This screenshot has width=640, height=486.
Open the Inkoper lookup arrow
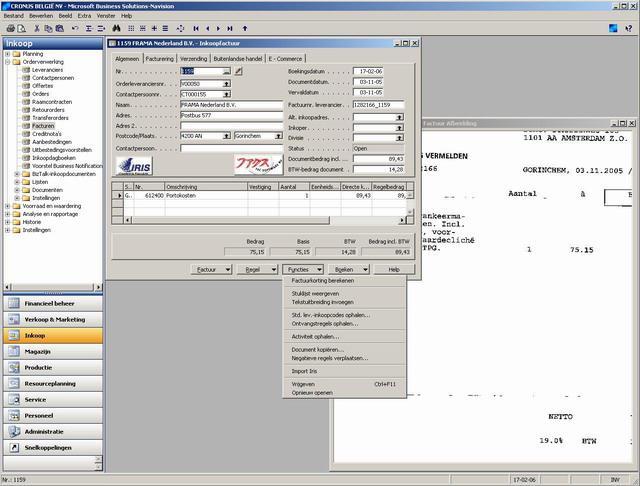coord(400,128)
